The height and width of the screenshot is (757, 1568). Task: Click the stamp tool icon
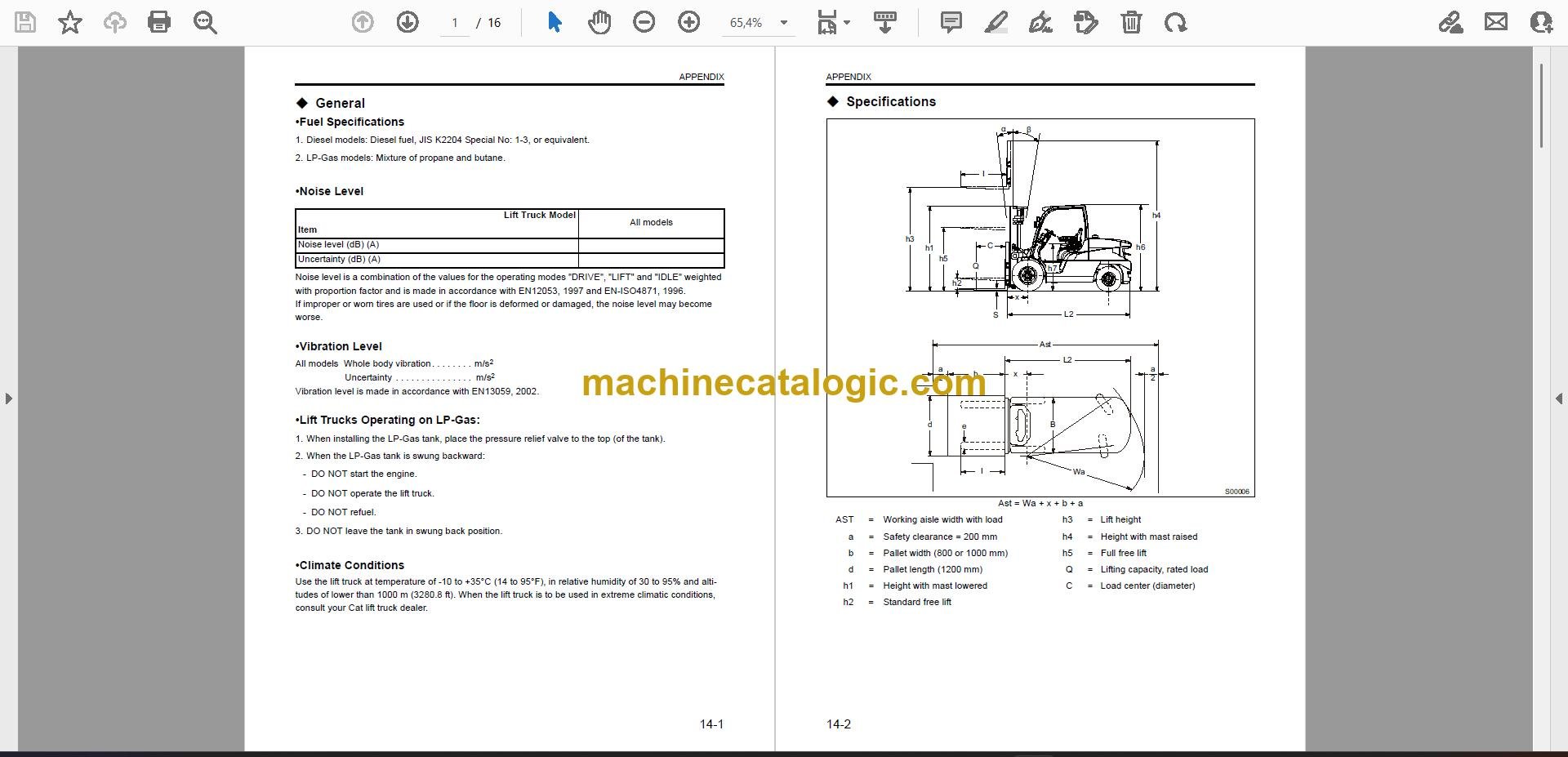(1086, 22)
